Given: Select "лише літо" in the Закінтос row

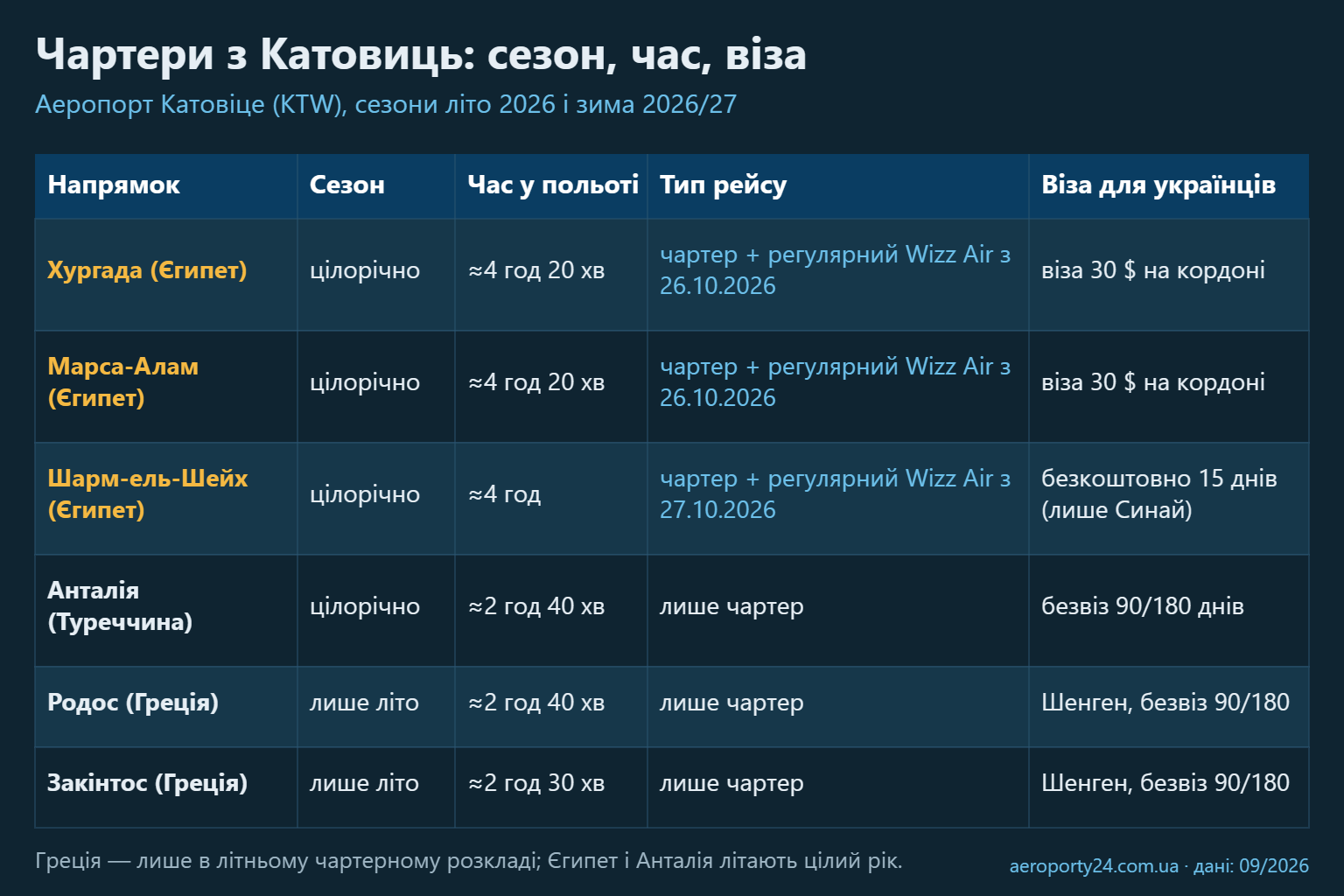Looking at the screenshot, I should click(x=364, y=783).
